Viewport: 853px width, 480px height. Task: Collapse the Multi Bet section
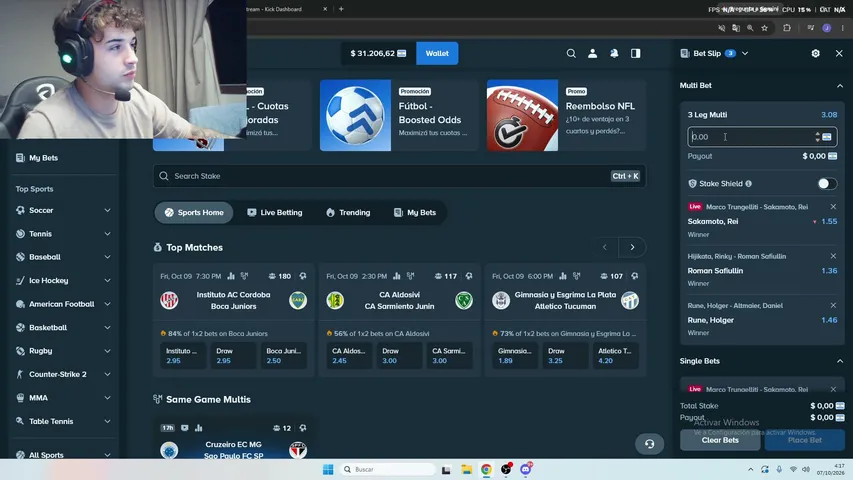pos(839,85)
